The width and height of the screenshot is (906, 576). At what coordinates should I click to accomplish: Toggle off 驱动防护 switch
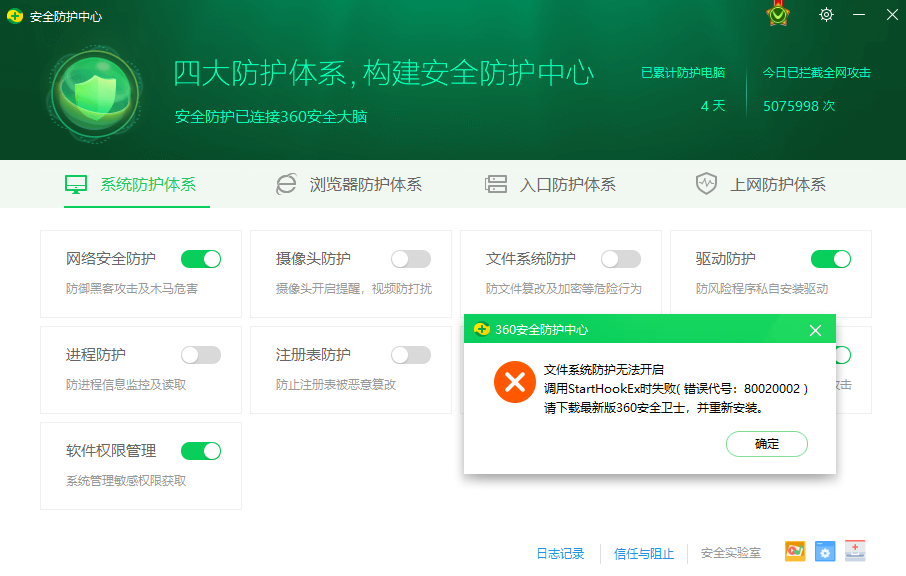tap(831, 259)
